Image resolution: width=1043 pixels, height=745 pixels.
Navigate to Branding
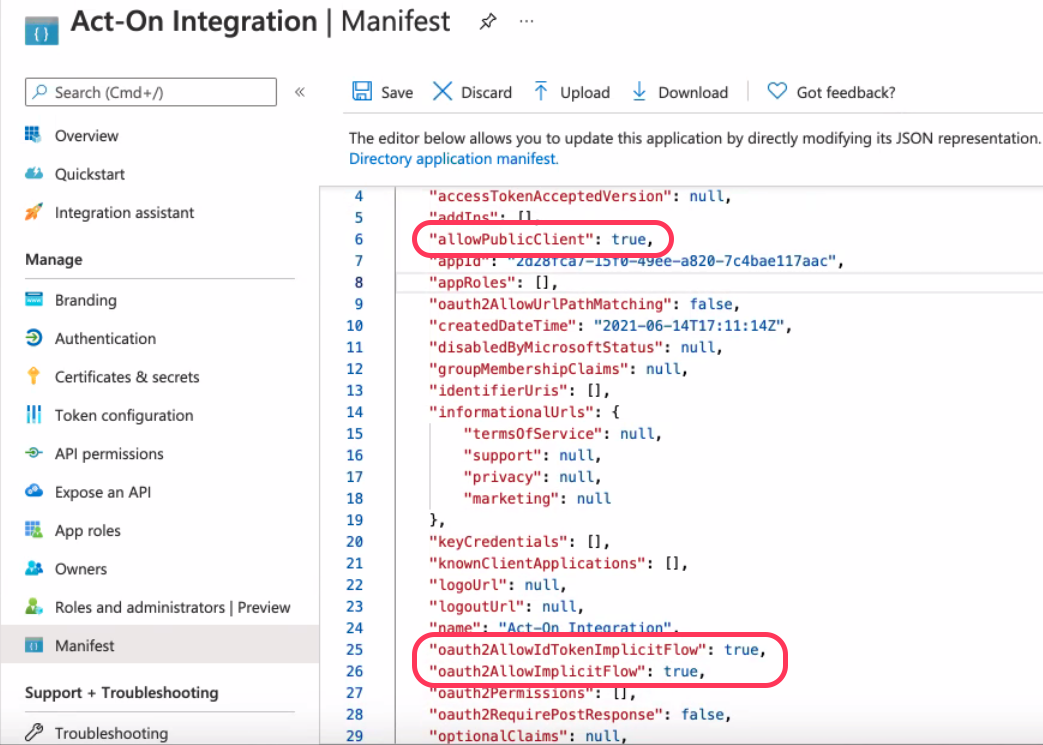(x=86, y=300)
